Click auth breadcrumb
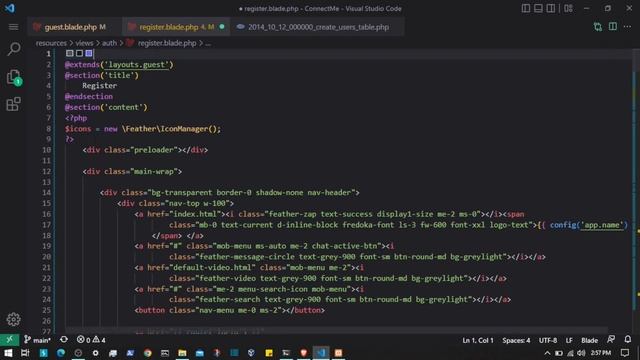Viewport: 640px width, 360px height. point(109,43)
